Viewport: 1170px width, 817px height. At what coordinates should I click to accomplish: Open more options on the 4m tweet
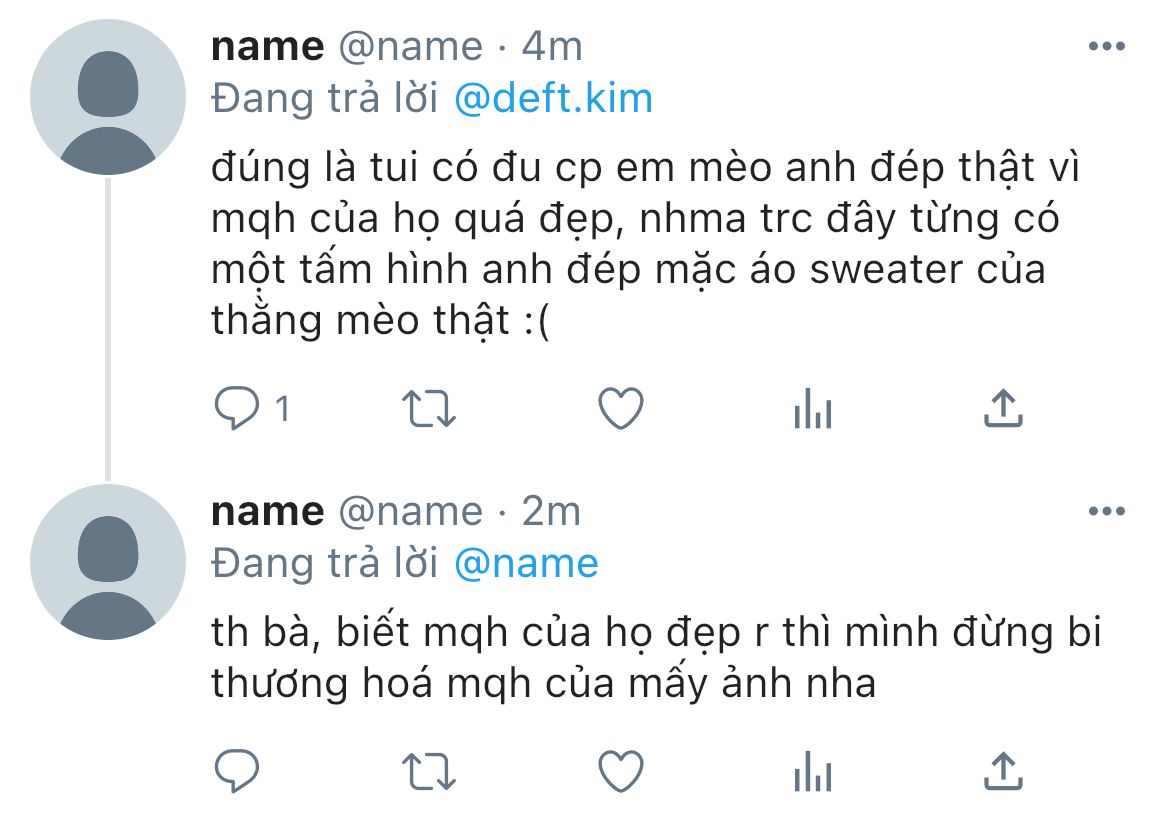pyautogui.click(x=1107, y=46)
